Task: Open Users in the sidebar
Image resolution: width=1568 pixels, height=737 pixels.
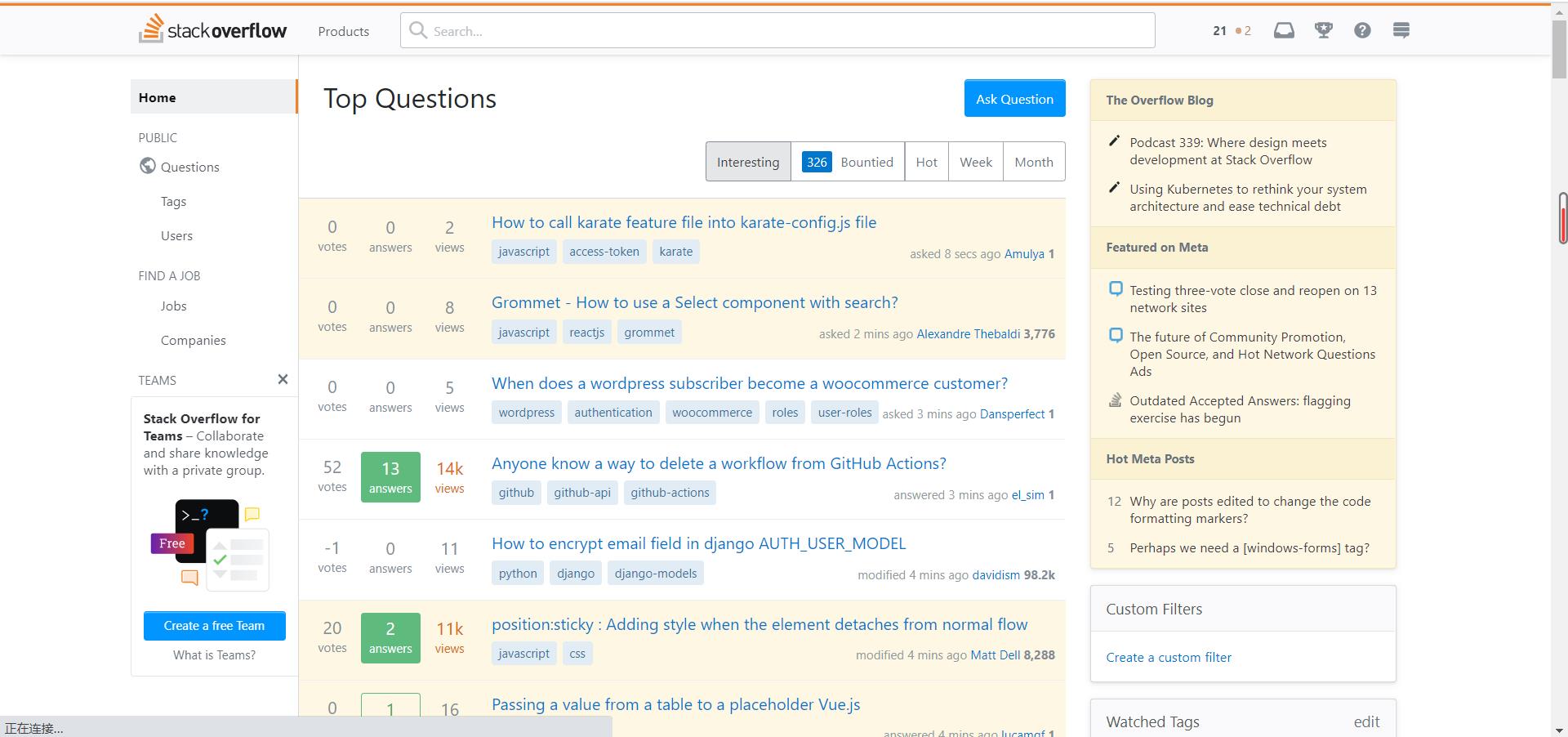Action: coord(176,235)
